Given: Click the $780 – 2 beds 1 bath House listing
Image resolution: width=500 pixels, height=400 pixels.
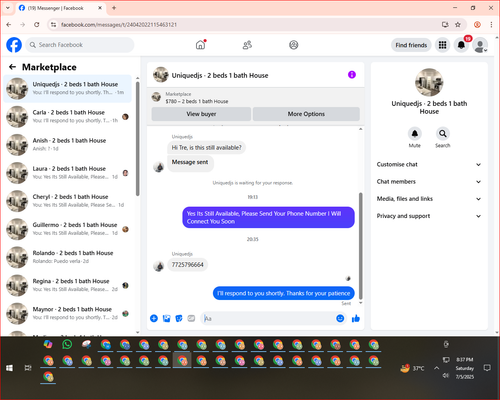Looking at the screenshot, I should 197,101.
